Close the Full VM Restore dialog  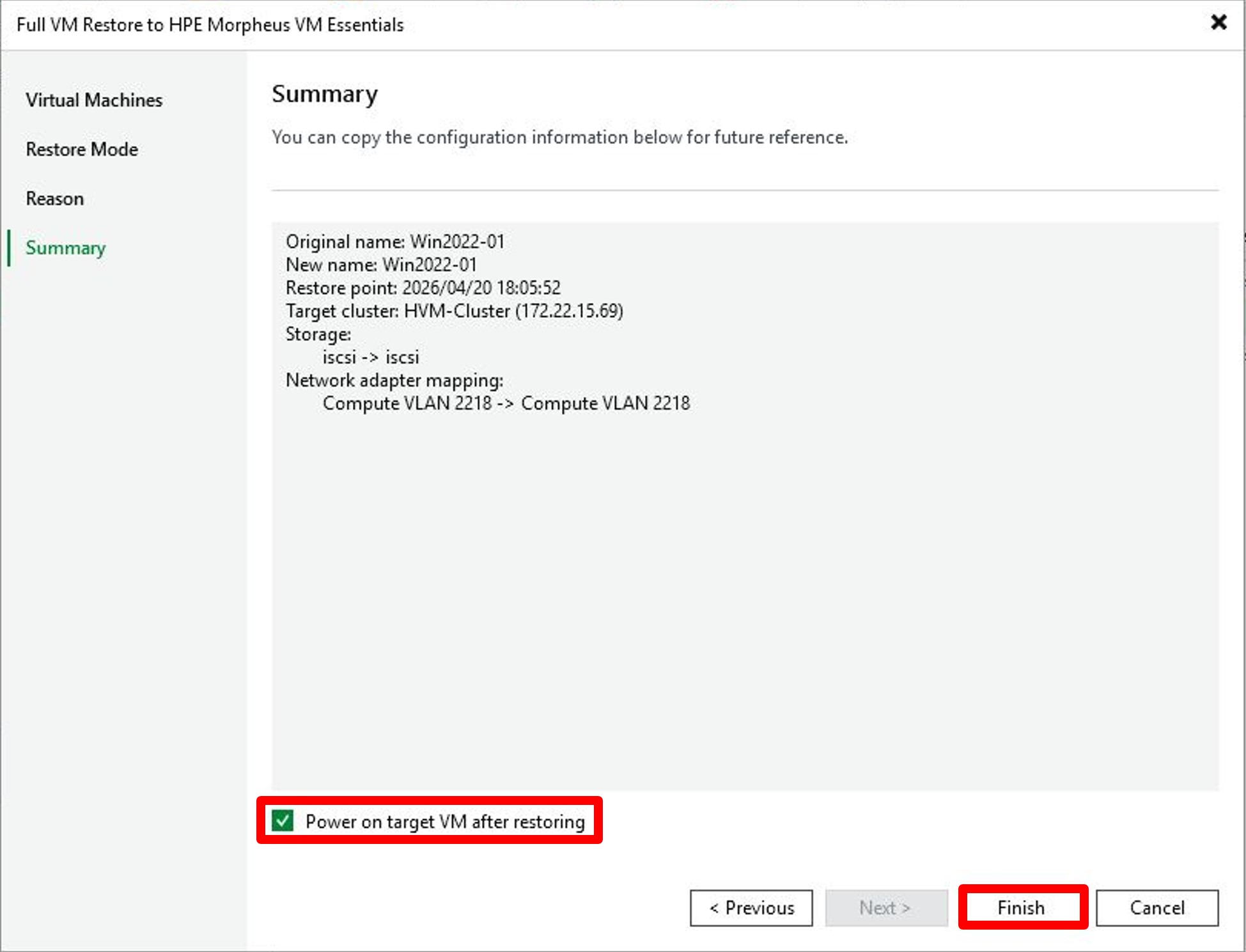[x=1219, y=23]
